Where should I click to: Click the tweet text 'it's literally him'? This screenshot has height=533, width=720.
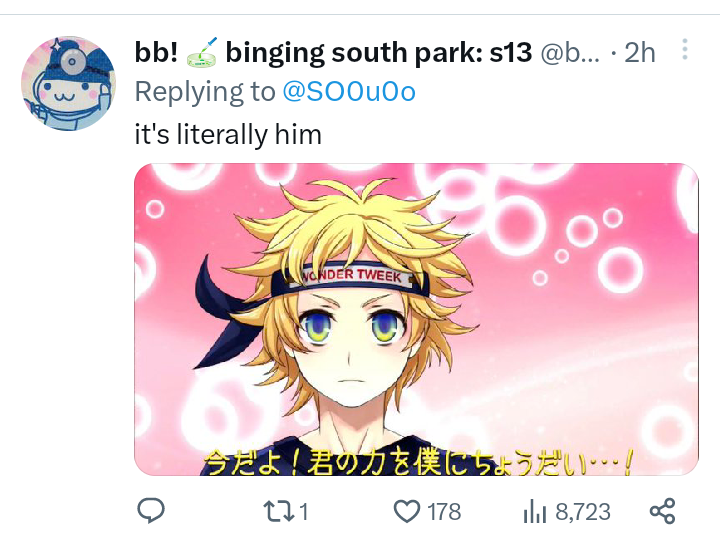click(228, 134)
